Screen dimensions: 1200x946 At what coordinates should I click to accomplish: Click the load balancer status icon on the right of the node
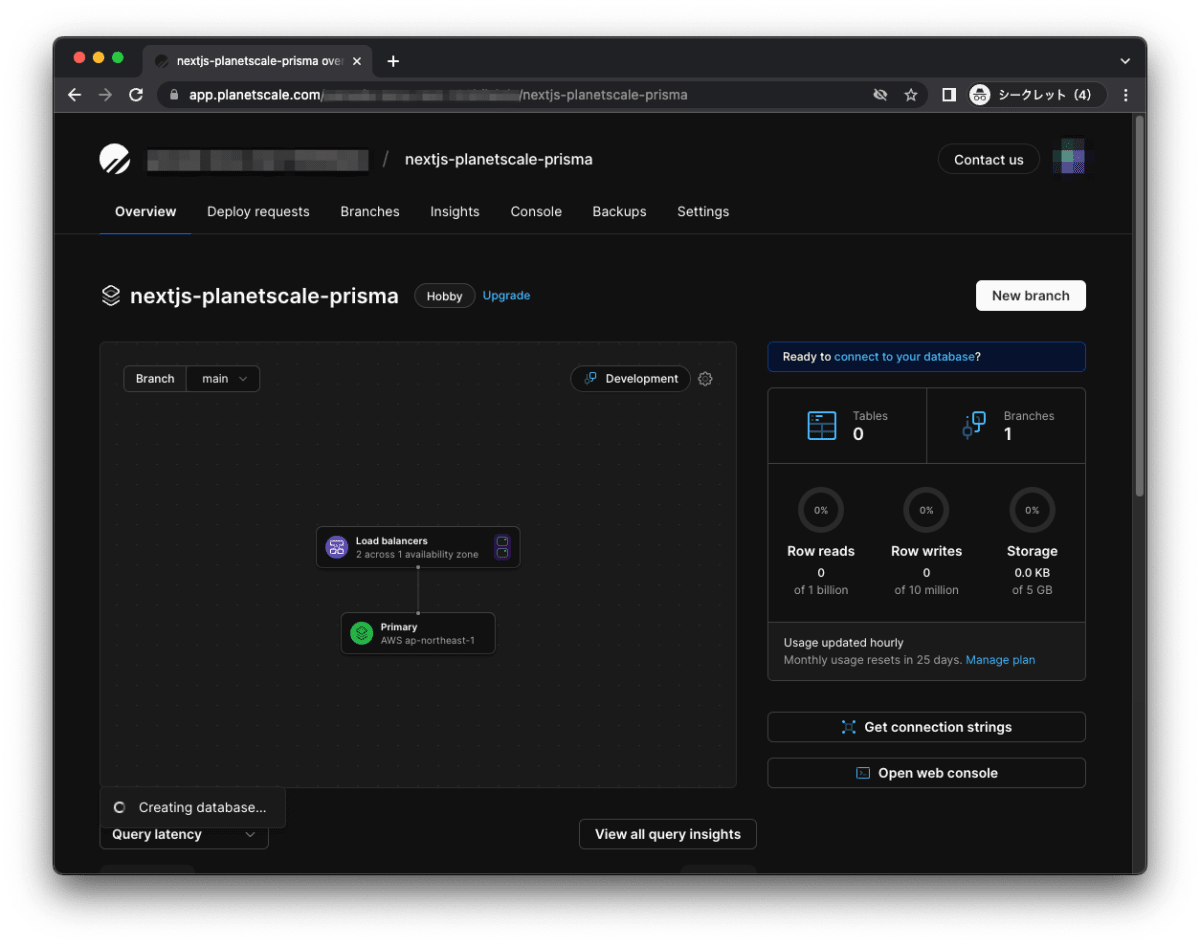503,547
